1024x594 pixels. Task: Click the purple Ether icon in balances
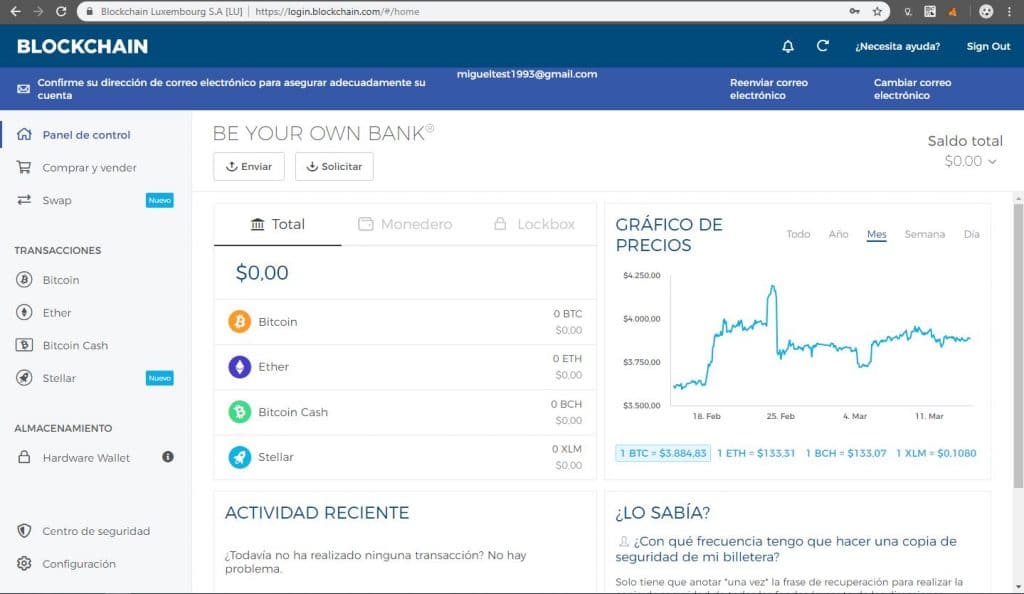click(x=240, y=367)
